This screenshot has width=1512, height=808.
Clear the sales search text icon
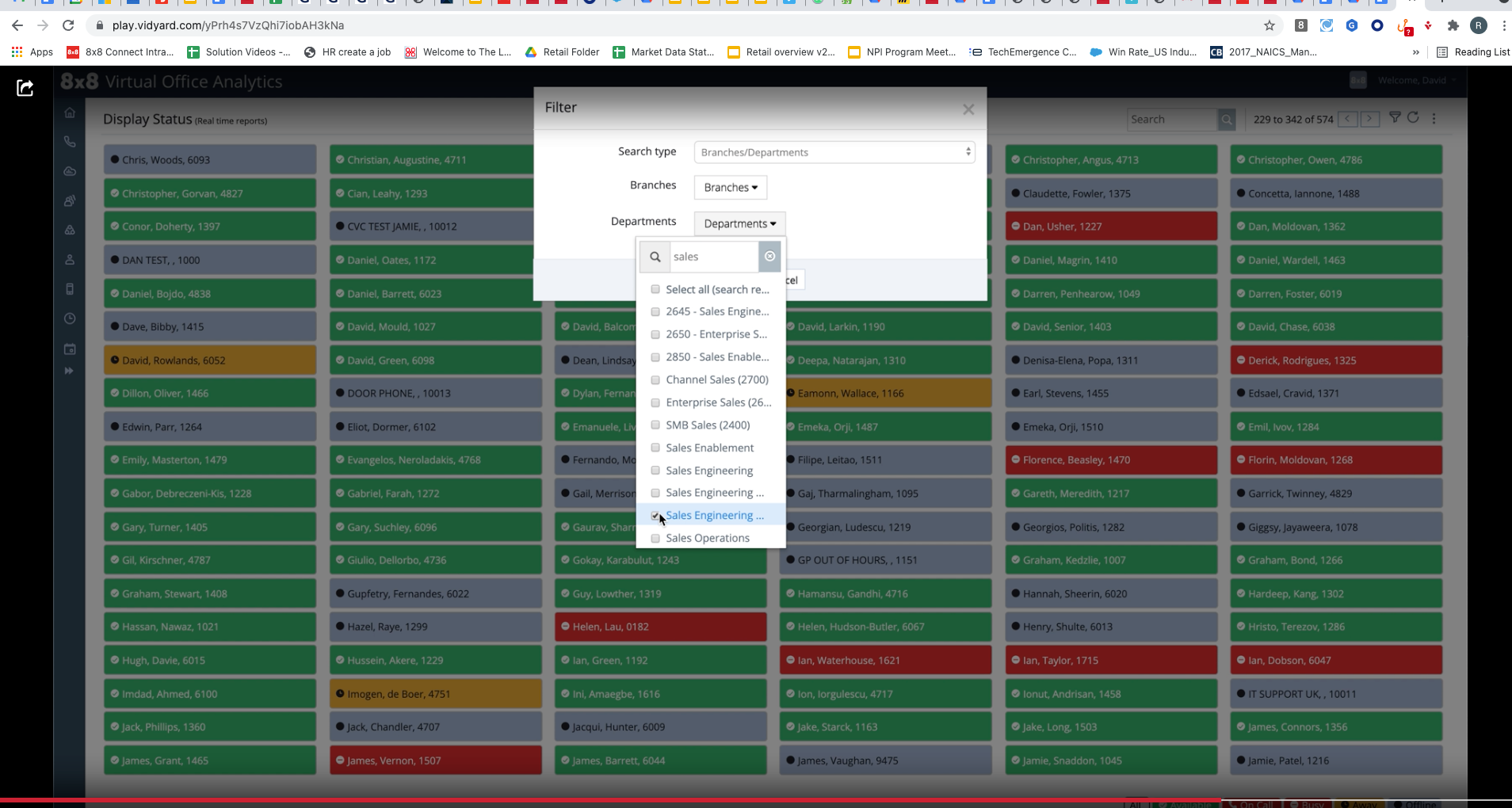769,257
